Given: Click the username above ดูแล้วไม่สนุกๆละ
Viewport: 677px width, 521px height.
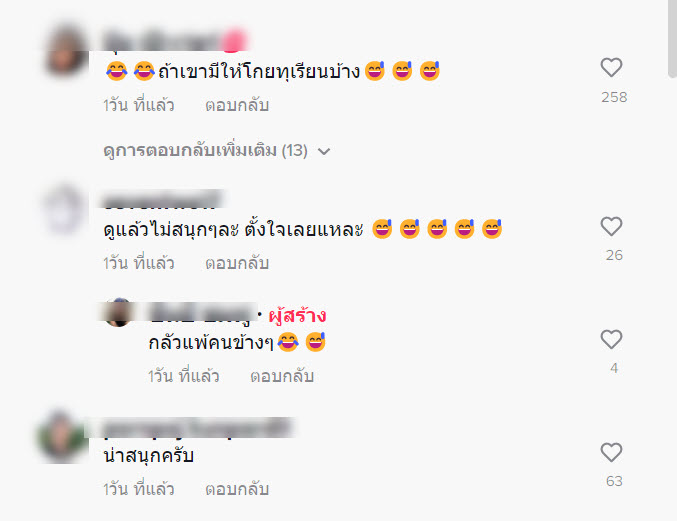Looking at the screenshot, I should tap(163, 199).
